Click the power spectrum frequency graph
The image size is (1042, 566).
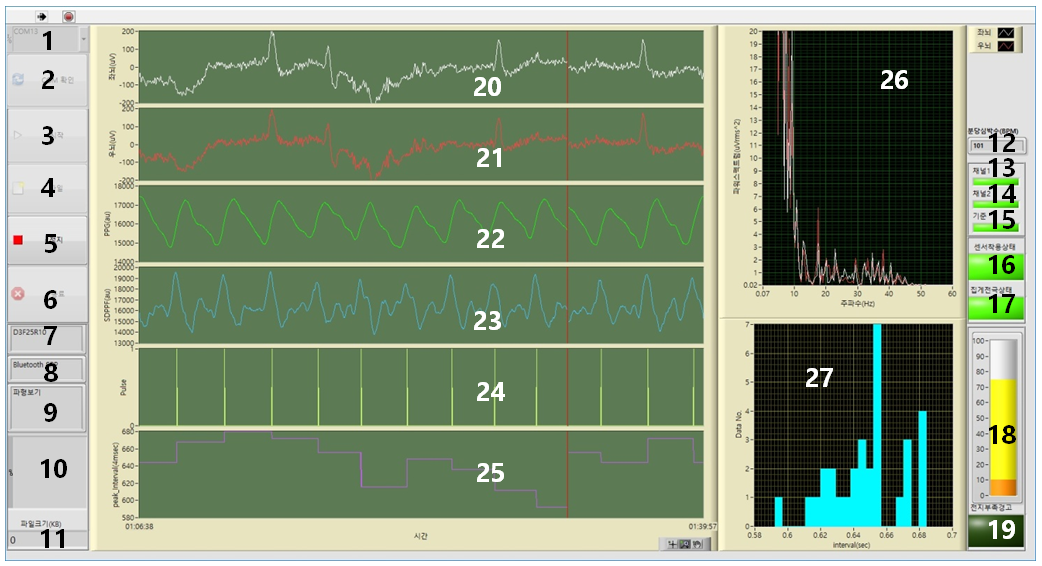(x=857, y=158)
